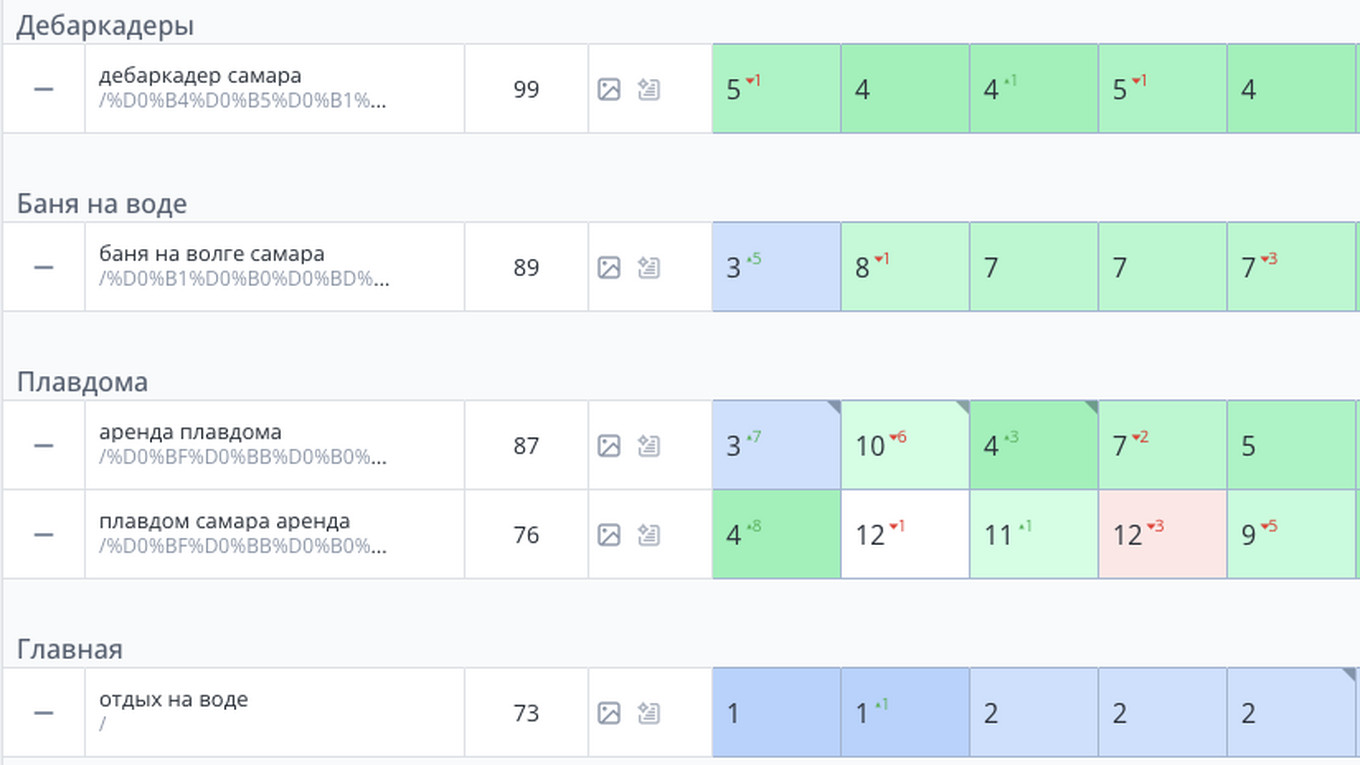This screenshot has height=765, width=1360.
Task: Open notes icon for аренда плавдома row
Action: 649,446
